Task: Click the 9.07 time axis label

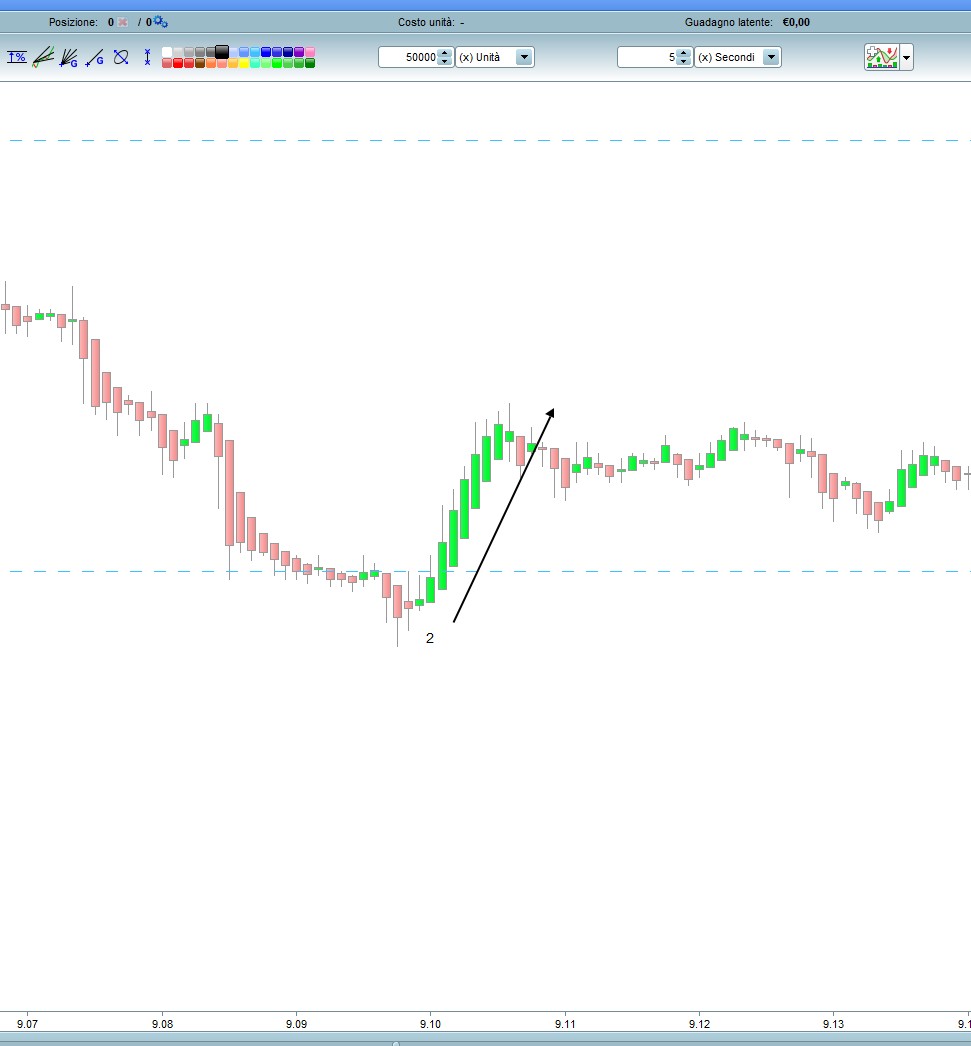Action: click(x=27, y=1024)
